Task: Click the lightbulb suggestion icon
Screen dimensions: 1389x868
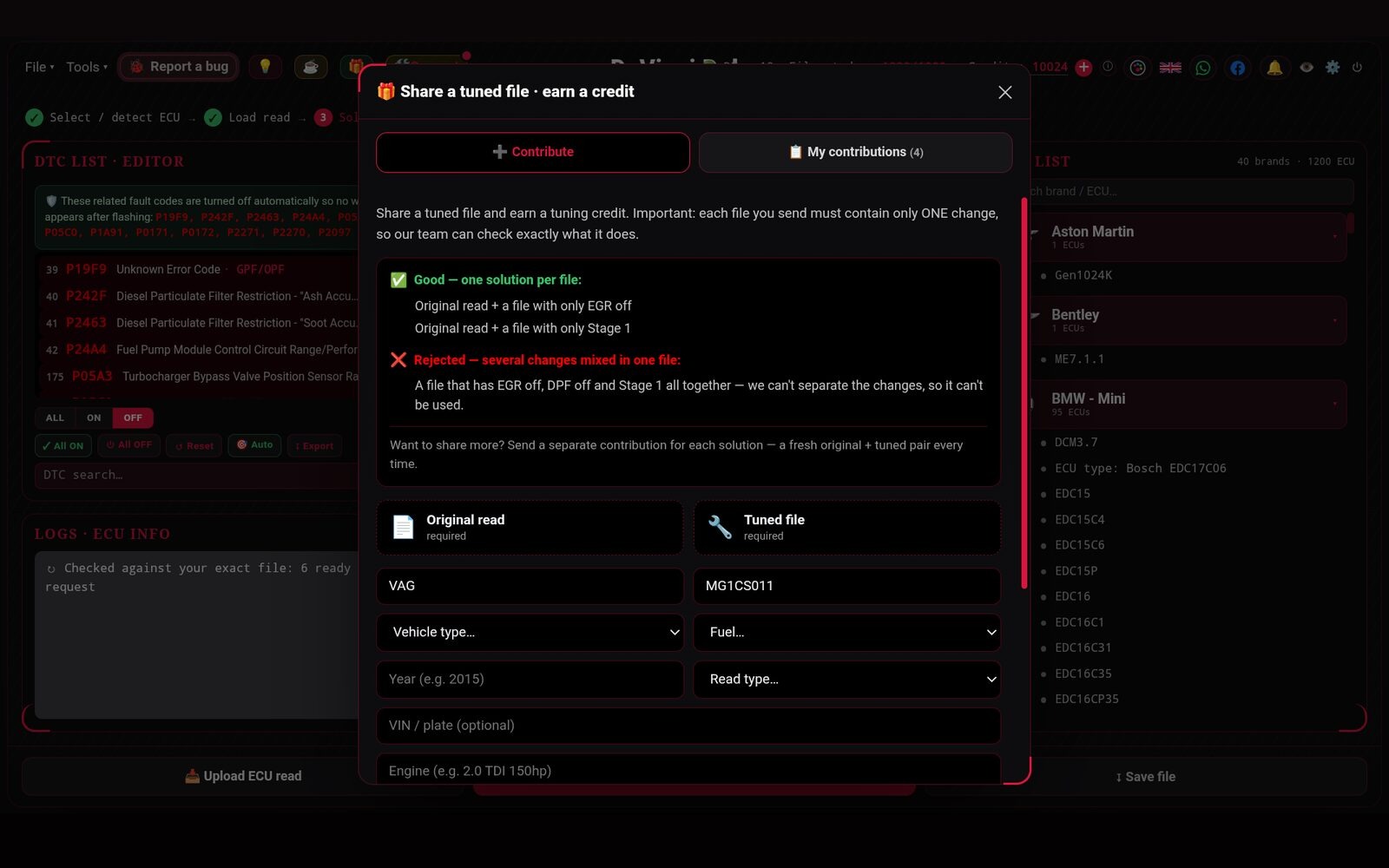Action: (x=265, y=67)
